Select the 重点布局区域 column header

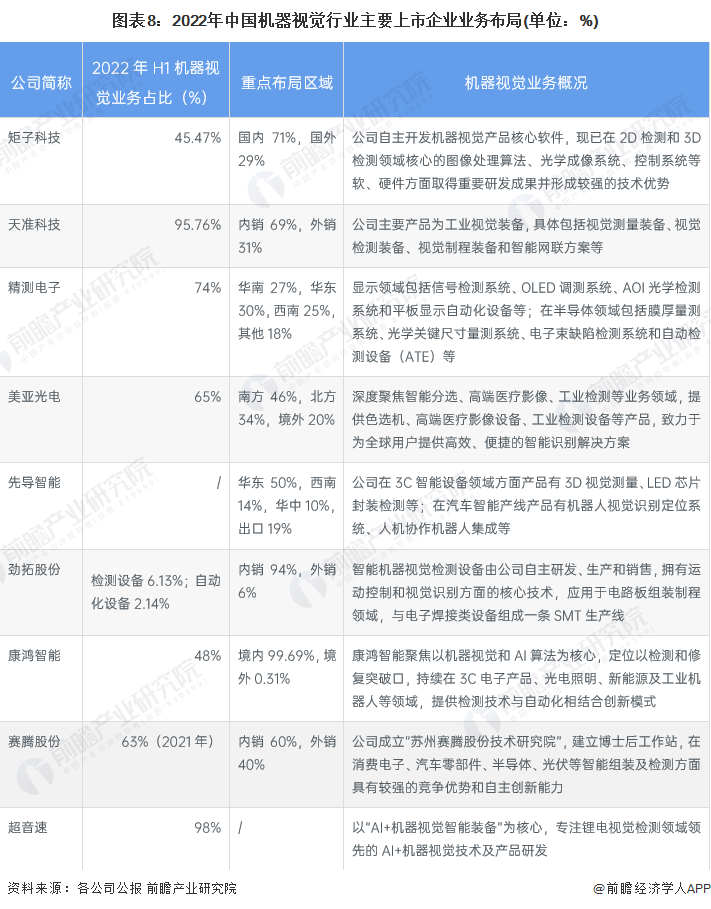click(x=286, y=83)
